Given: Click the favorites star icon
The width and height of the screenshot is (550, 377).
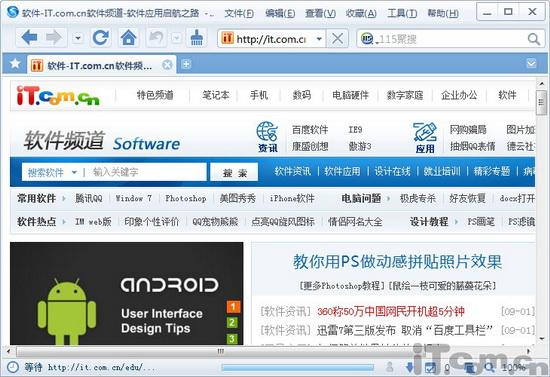Looking at the screenshot, I should coord(15,64).
